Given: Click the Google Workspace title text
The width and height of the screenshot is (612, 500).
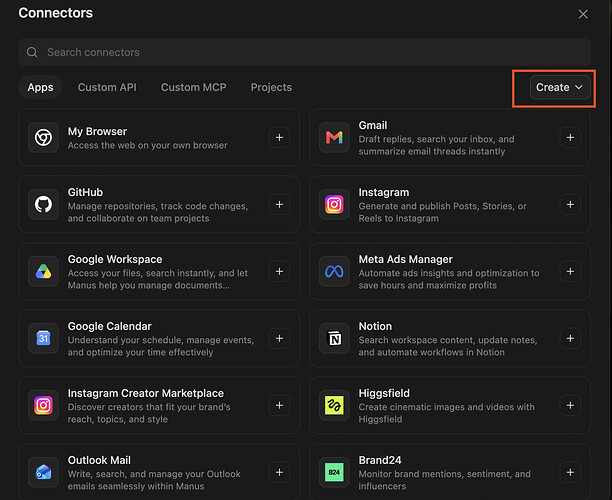Looking at the screenshot, I should [115, 260].
